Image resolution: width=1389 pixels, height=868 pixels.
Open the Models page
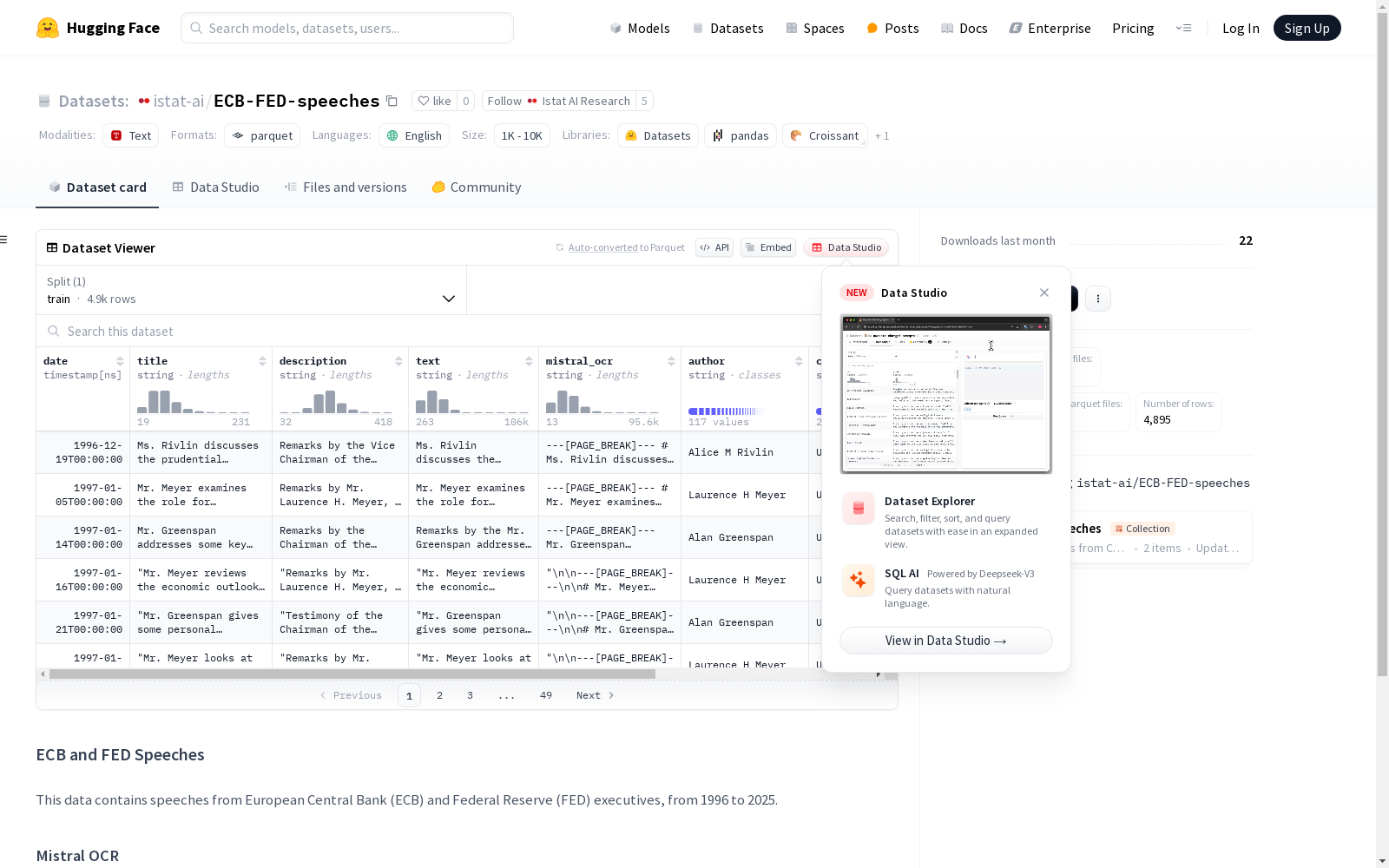(x=640, y=28)
